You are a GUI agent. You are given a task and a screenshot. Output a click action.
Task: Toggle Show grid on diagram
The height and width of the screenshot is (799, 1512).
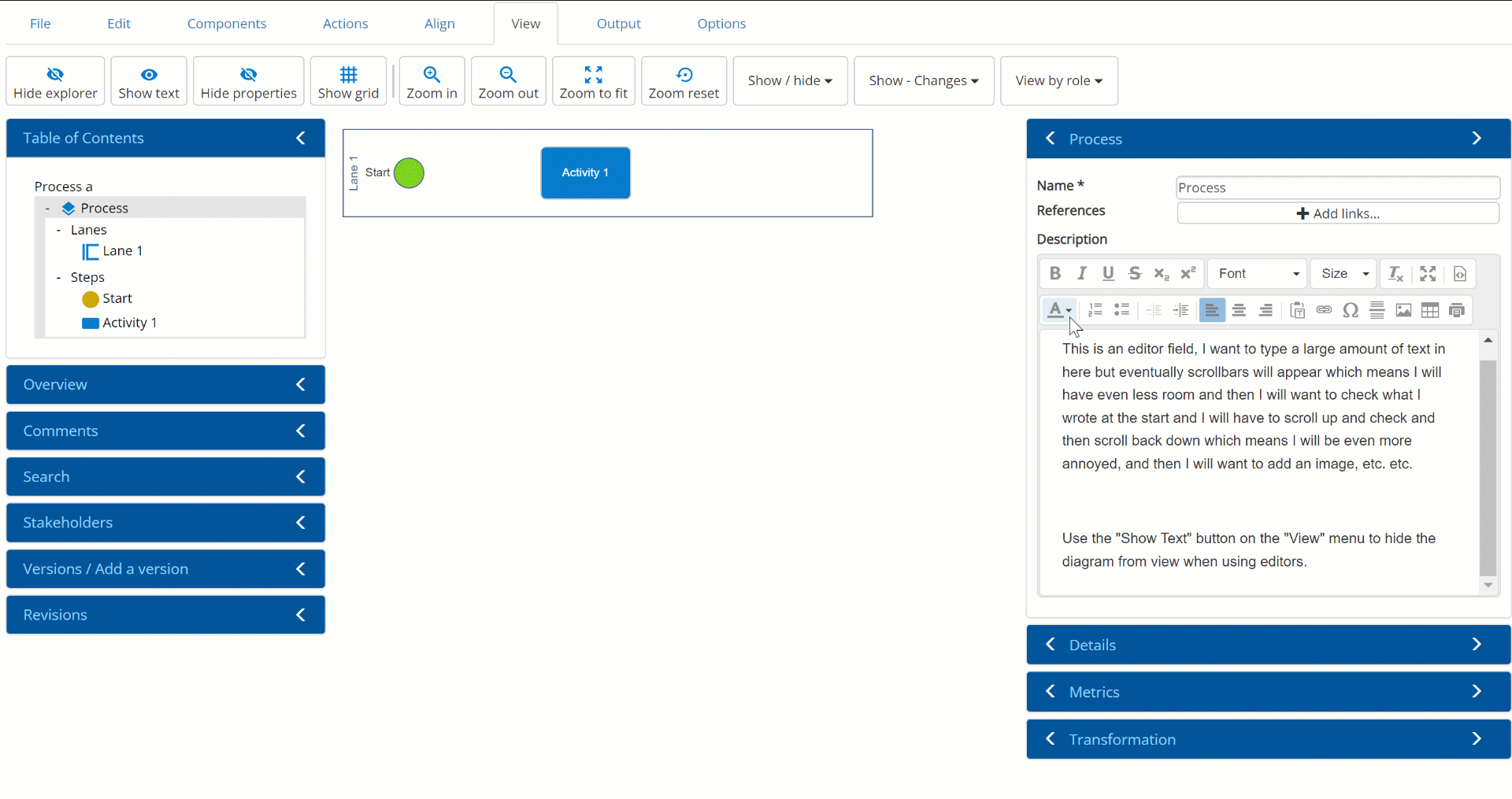pyautogui.click(x=348, y=81)
